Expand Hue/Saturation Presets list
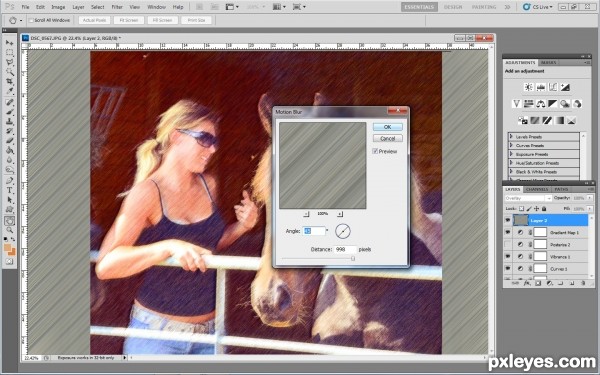 [x=511, y=163]
